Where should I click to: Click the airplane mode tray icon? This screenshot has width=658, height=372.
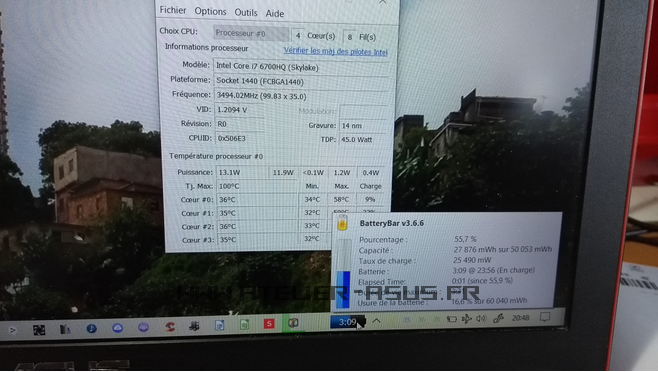pyautogui.click(x=466, y=319)
